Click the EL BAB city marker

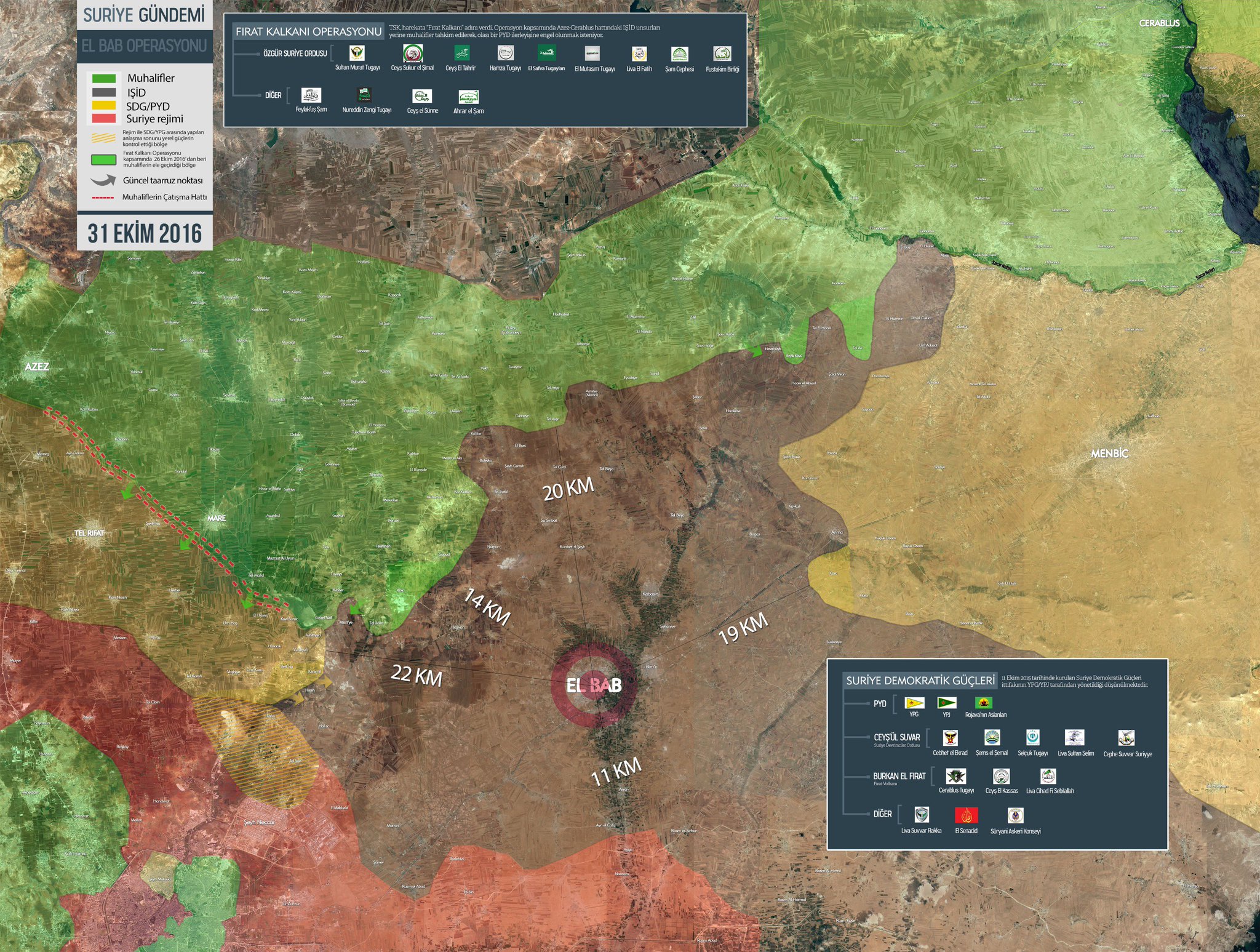(594, 685)
